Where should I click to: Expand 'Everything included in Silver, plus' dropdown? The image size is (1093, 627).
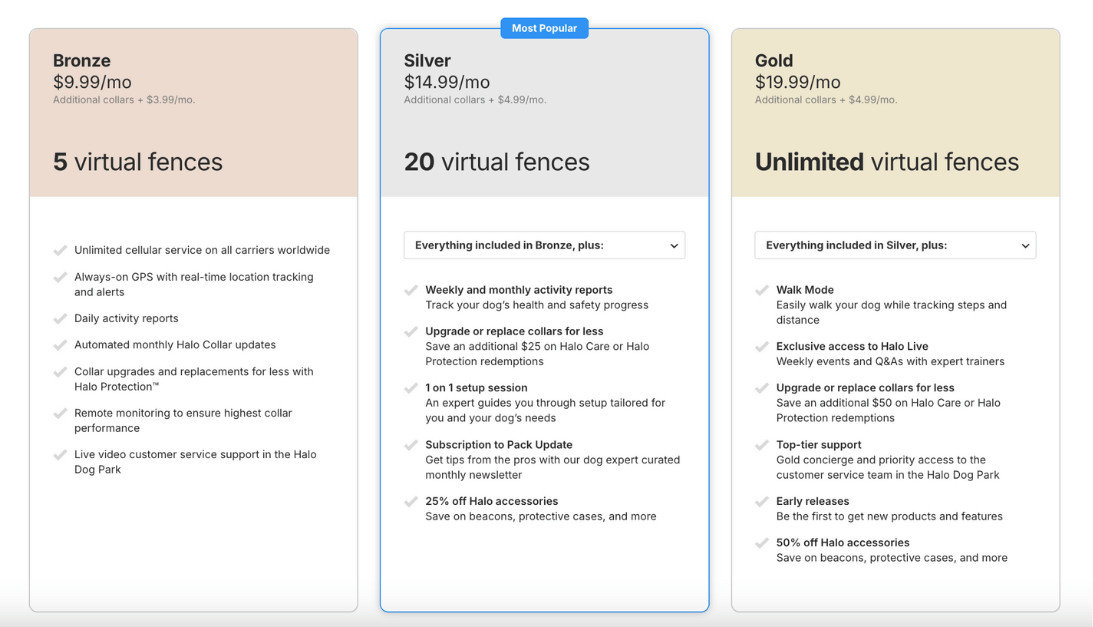coord(895,245)
